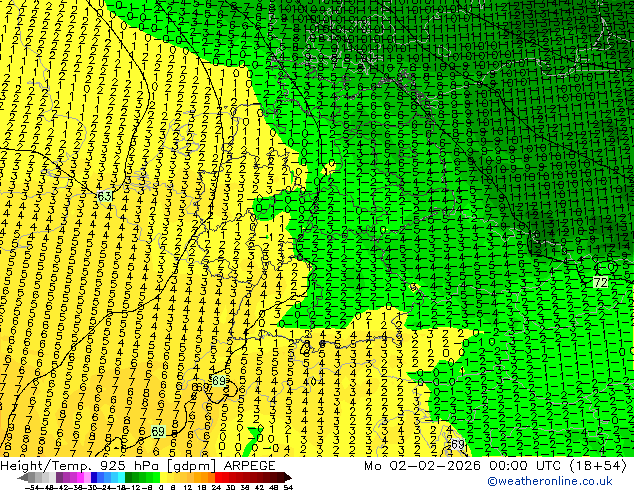Click the '72' contour height label

coord(601,283)
